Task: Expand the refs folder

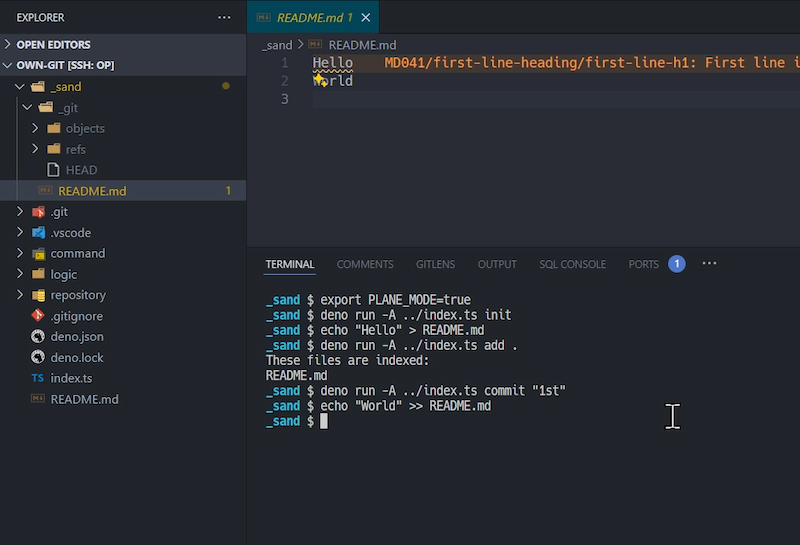Action: 75,149
